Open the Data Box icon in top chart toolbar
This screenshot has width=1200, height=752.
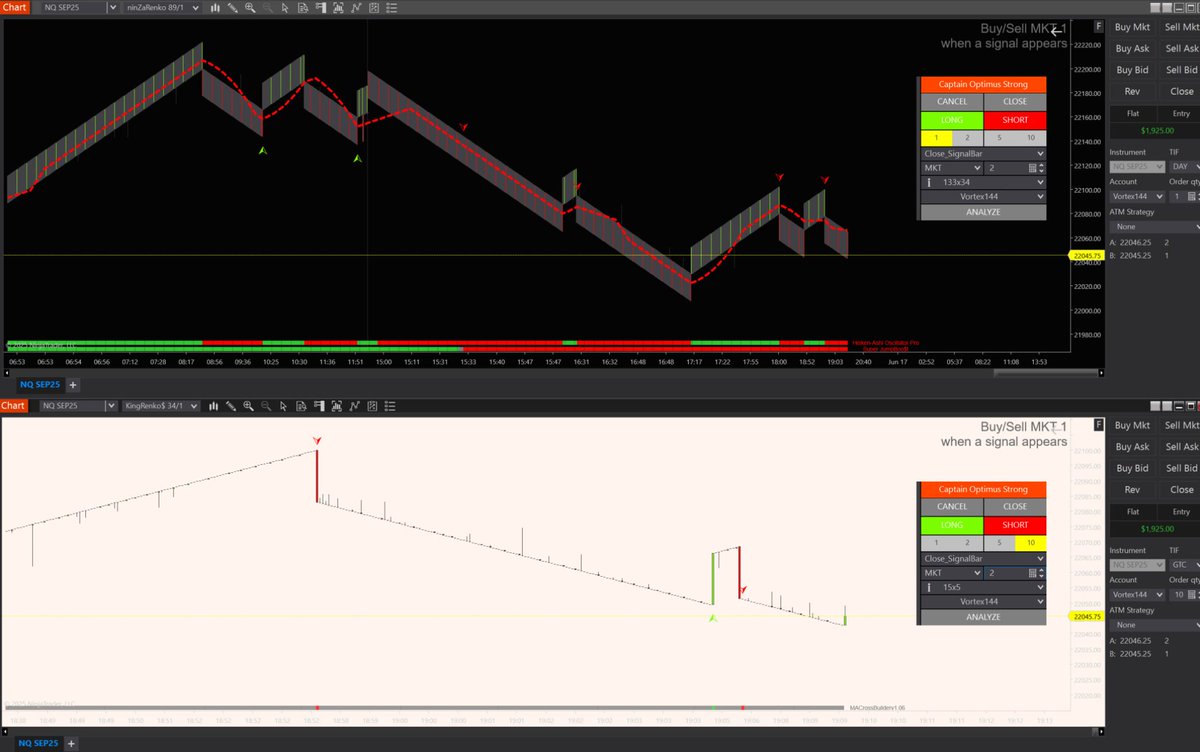pos(302,7)
